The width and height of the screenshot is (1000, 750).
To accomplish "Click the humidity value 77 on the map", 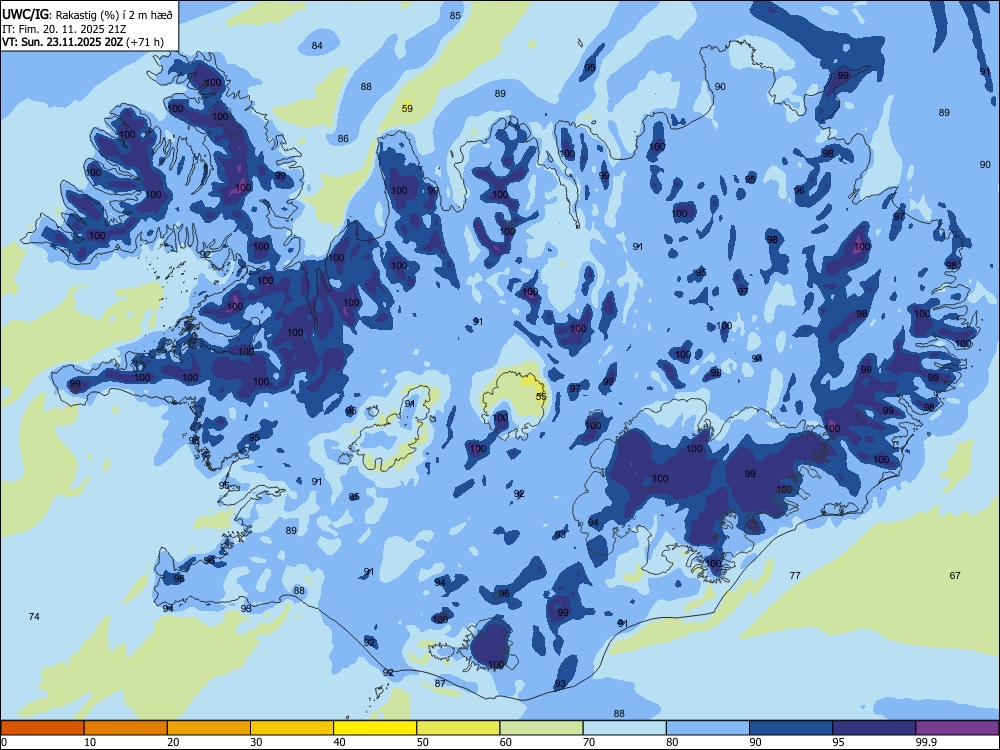I will click(795, 575).
